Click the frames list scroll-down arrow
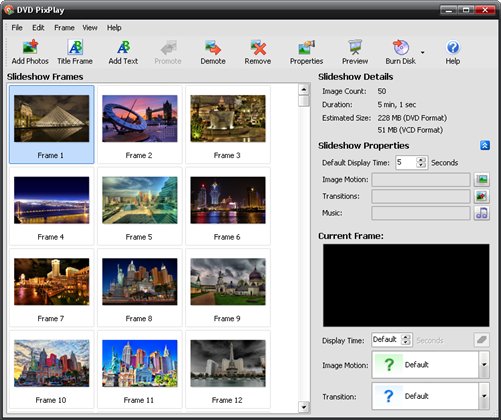The image size is (501, 420). pyautogui.click(x=303, y=407)
